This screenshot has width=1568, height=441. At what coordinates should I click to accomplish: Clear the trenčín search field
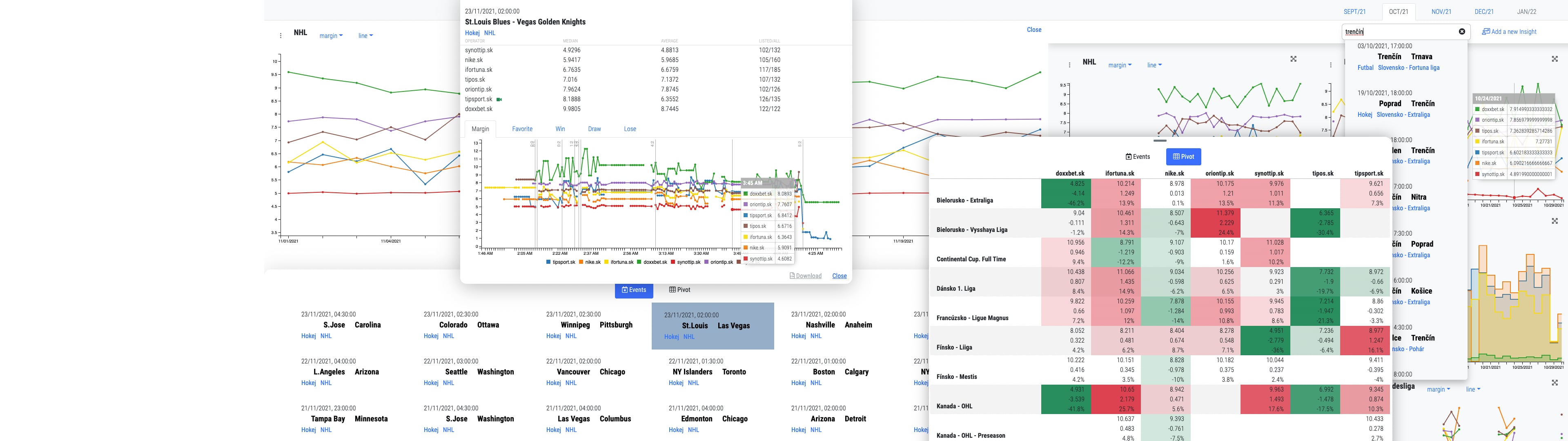click(x=1461, y=32)
